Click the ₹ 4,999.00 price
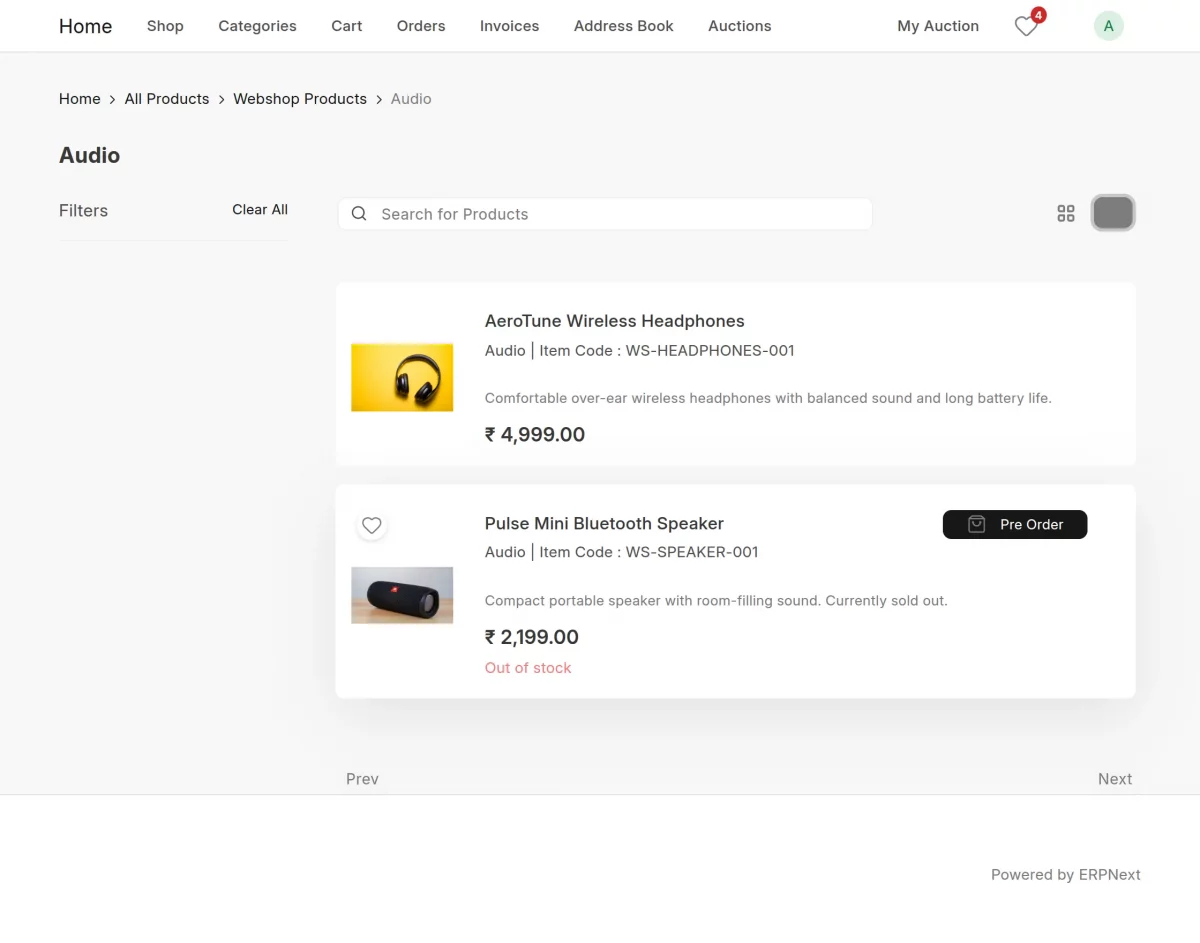This screenshot has height=943, width=1200. tap(535, 435)
